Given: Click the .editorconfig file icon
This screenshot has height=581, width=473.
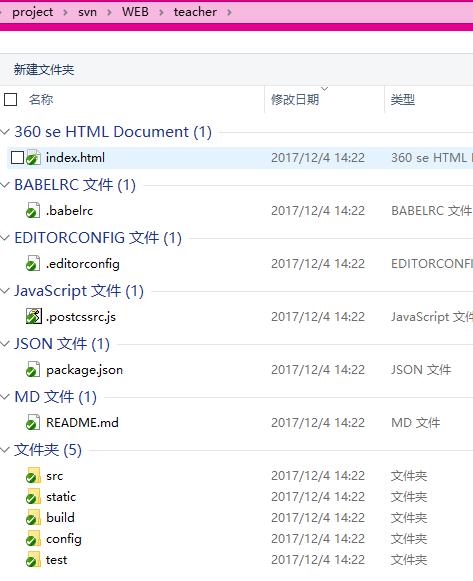Looking at the screenshot, I should (33, 264).
